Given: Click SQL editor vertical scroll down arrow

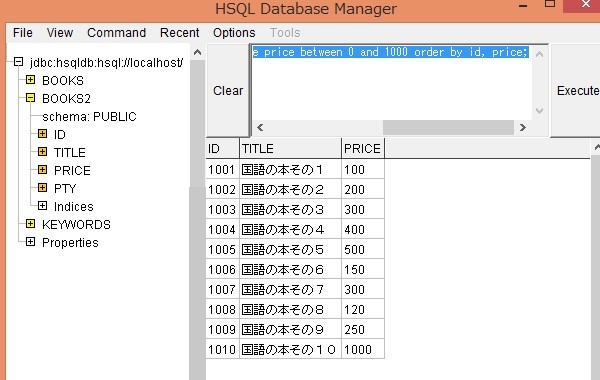Looking at the screenshot, I should pyautogui.click(x=540, y=111).
